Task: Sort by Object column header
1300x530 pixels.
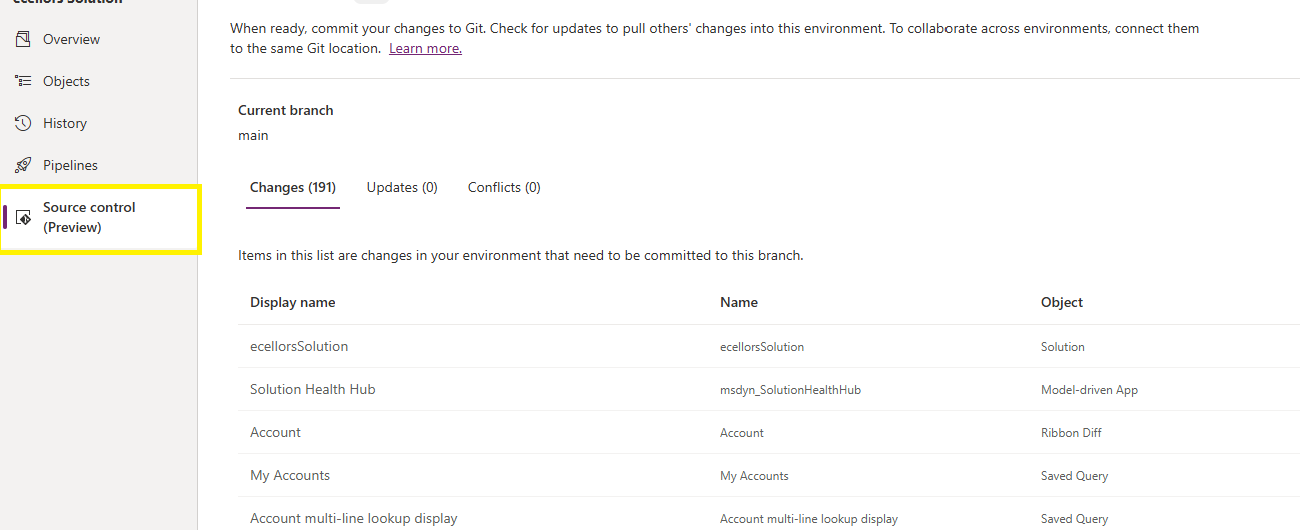Action: [x=1062, y=302]
